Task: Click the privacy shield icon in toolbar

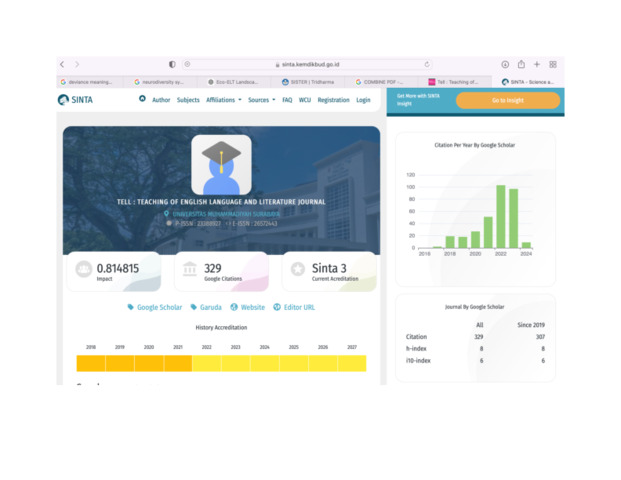Action: [172, 64]
